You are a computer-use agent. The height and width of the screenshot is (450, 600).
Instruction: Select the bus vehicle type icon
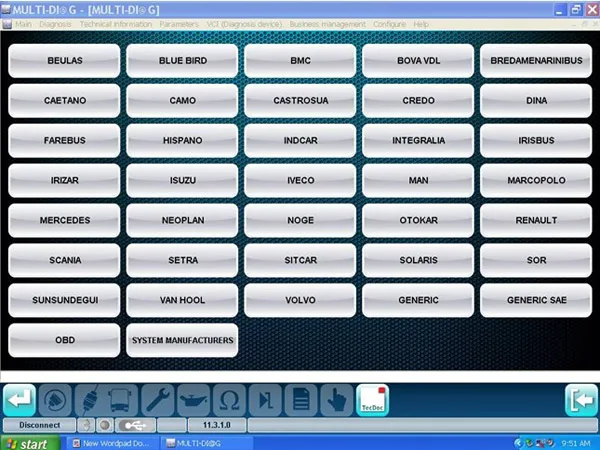click(121, 400)
